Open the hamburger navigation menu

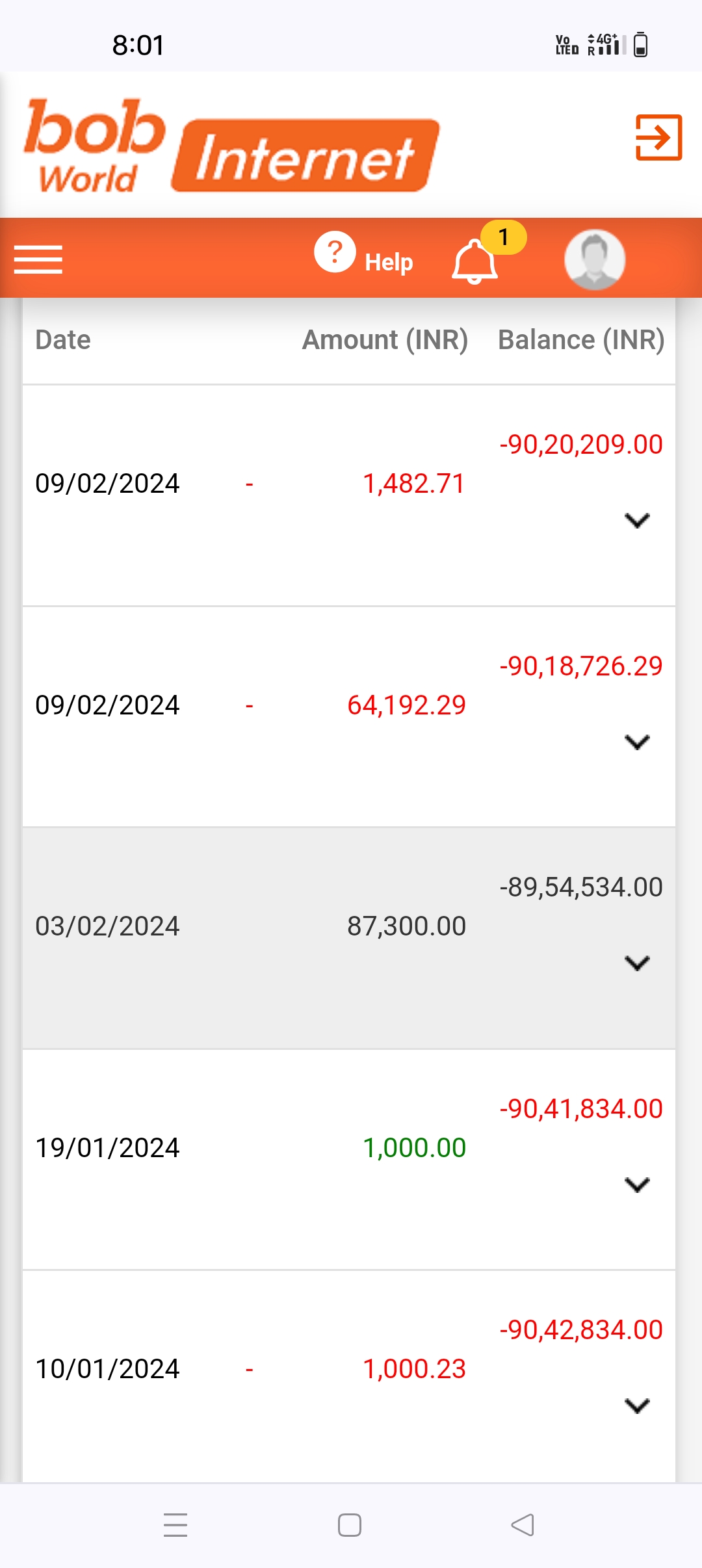pyautogui.click(x=38, y=259)
